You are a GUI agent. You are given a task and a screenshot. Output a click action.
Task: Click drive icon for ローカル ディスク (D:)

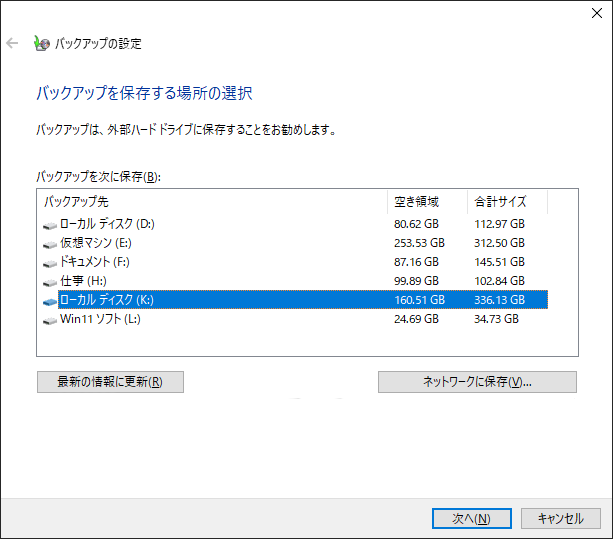(50, 225)
